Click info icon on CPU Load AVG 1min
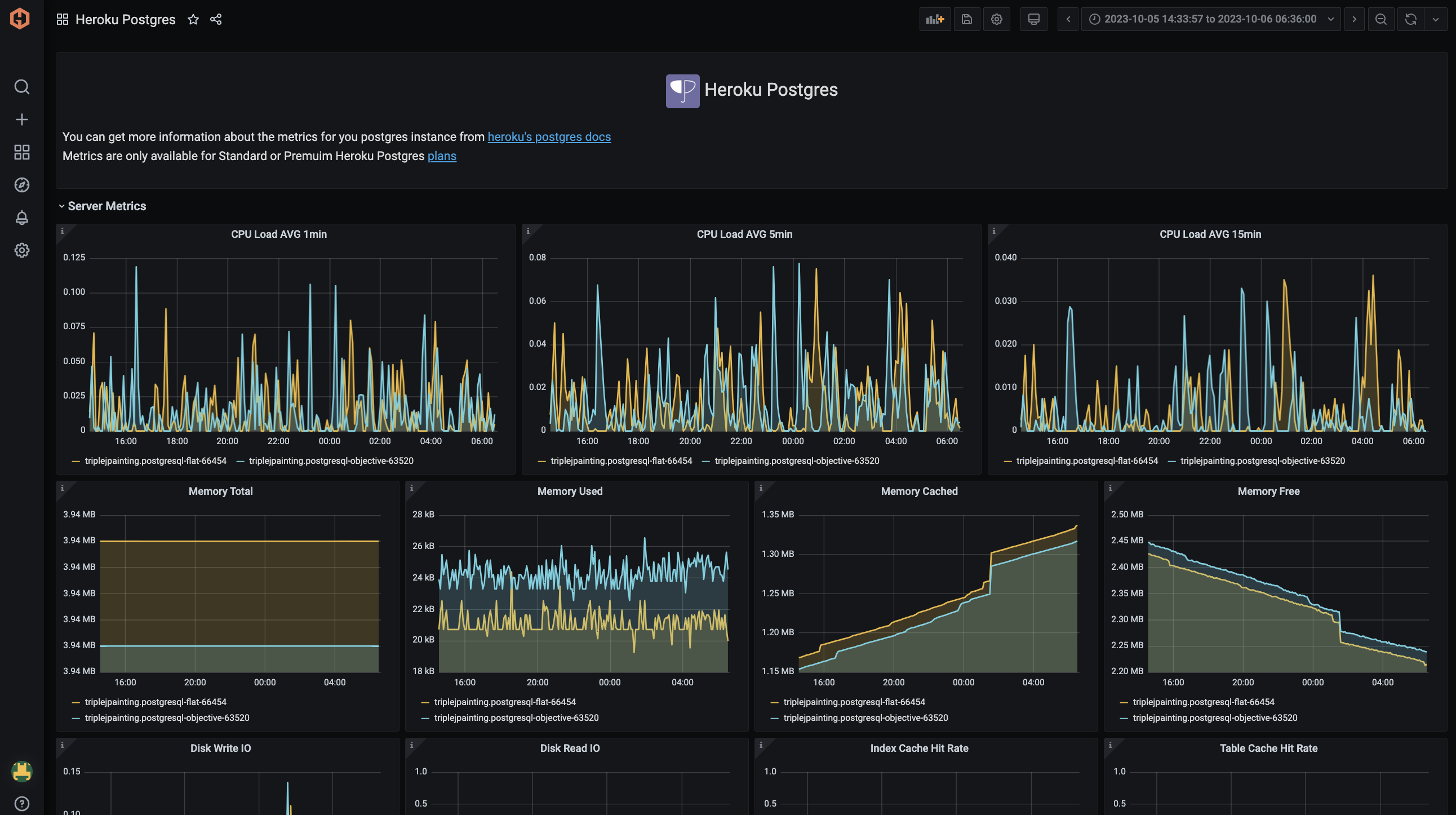Screen dimensions: 1456x815 (x=62, y=231)
